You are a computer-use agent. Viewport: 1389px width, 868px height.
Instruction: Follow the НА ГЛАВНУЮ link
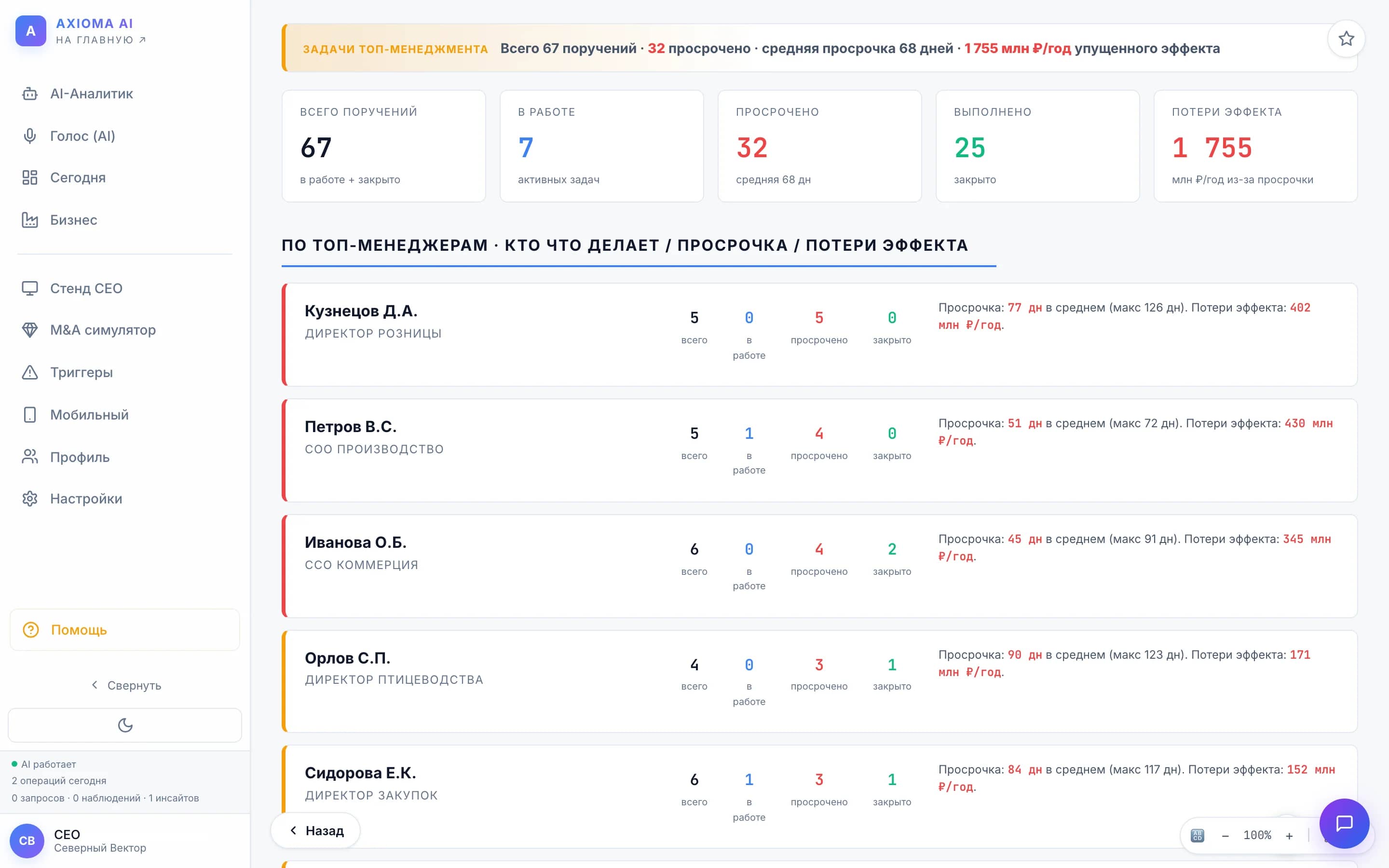[x=101, y=40]
